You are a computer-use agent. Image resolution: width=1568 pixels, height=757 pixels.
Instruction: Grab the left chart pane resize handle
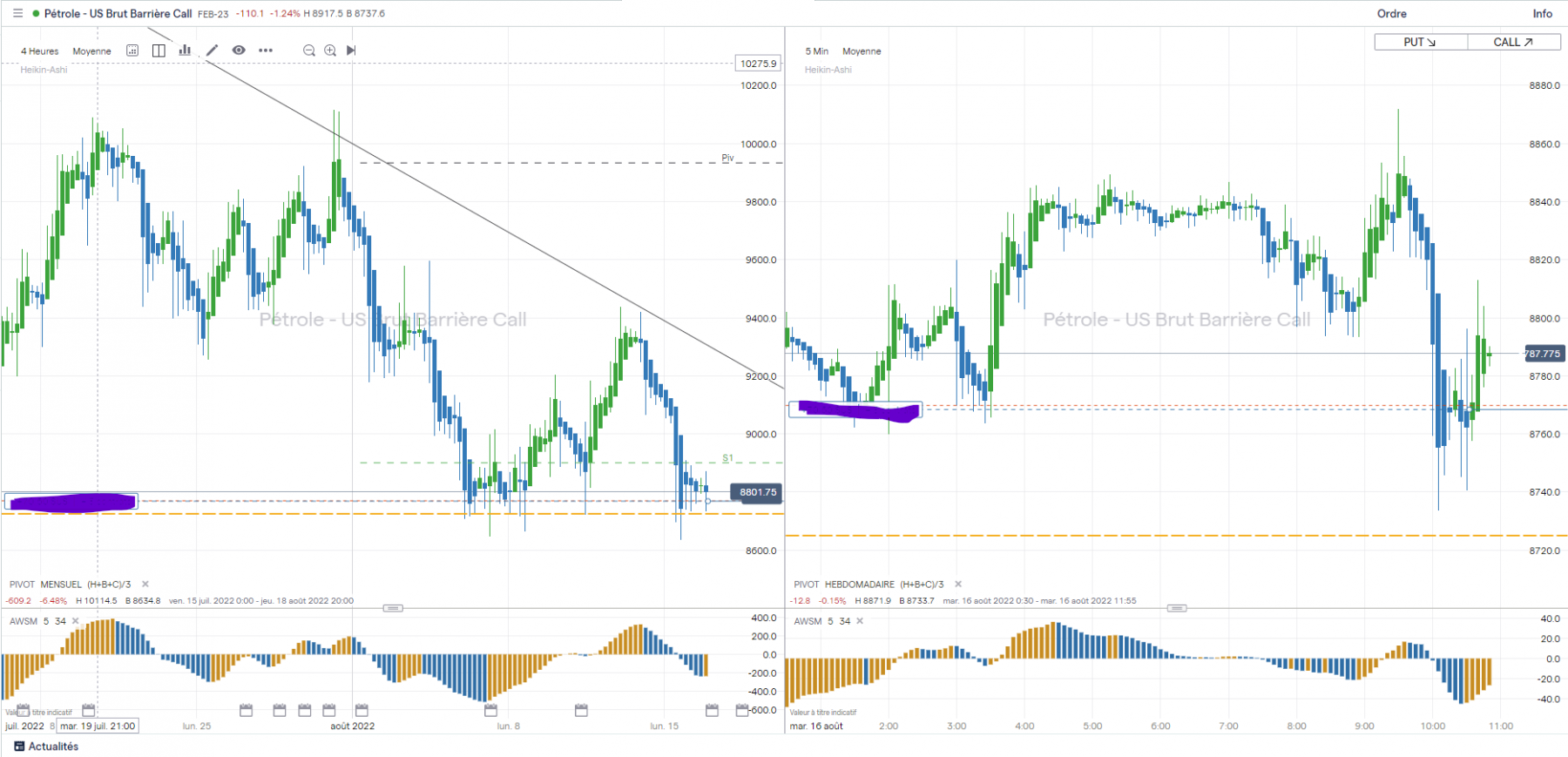click(393, 608)
